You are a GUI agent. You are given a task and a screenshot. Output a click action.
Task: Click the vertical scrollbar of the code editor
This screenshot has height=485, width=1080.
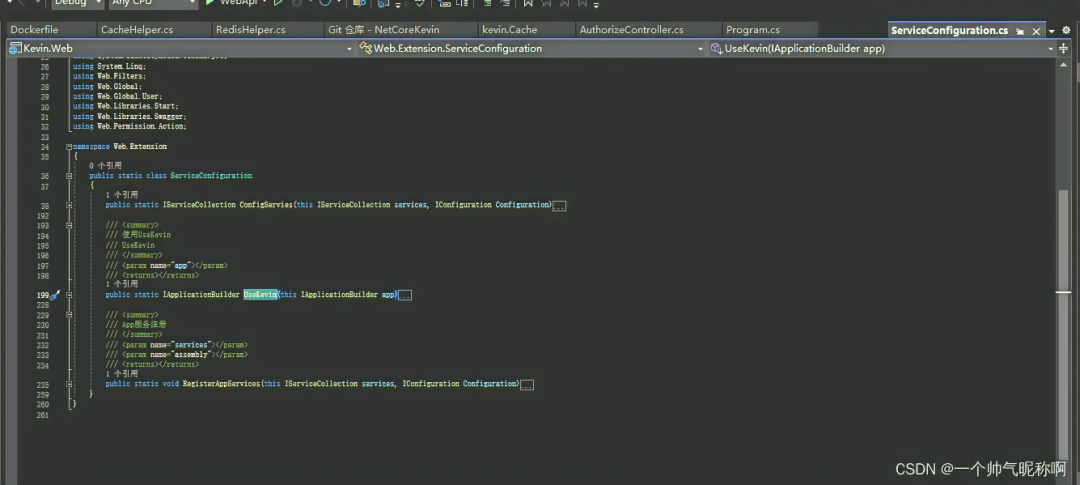point(1063,250)
